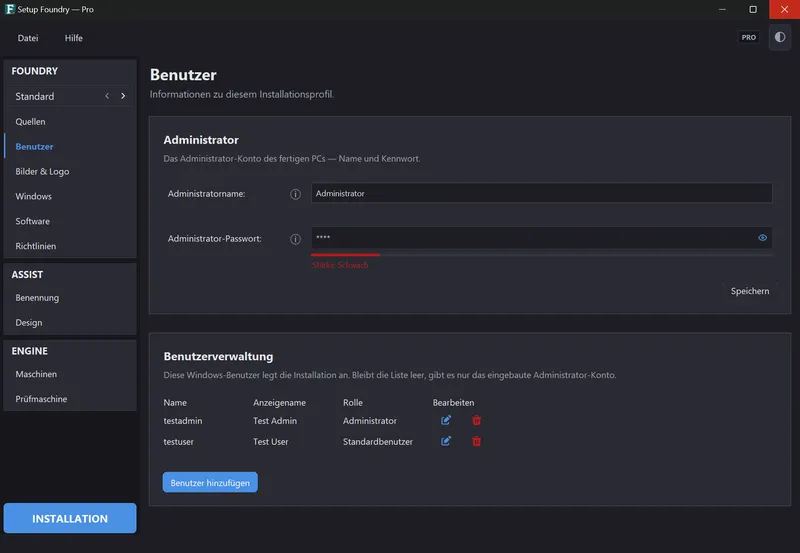Click the 'Standardbenutzer' role cell
Viewport: 800px width, 553px height.
[x=378, y=442]
